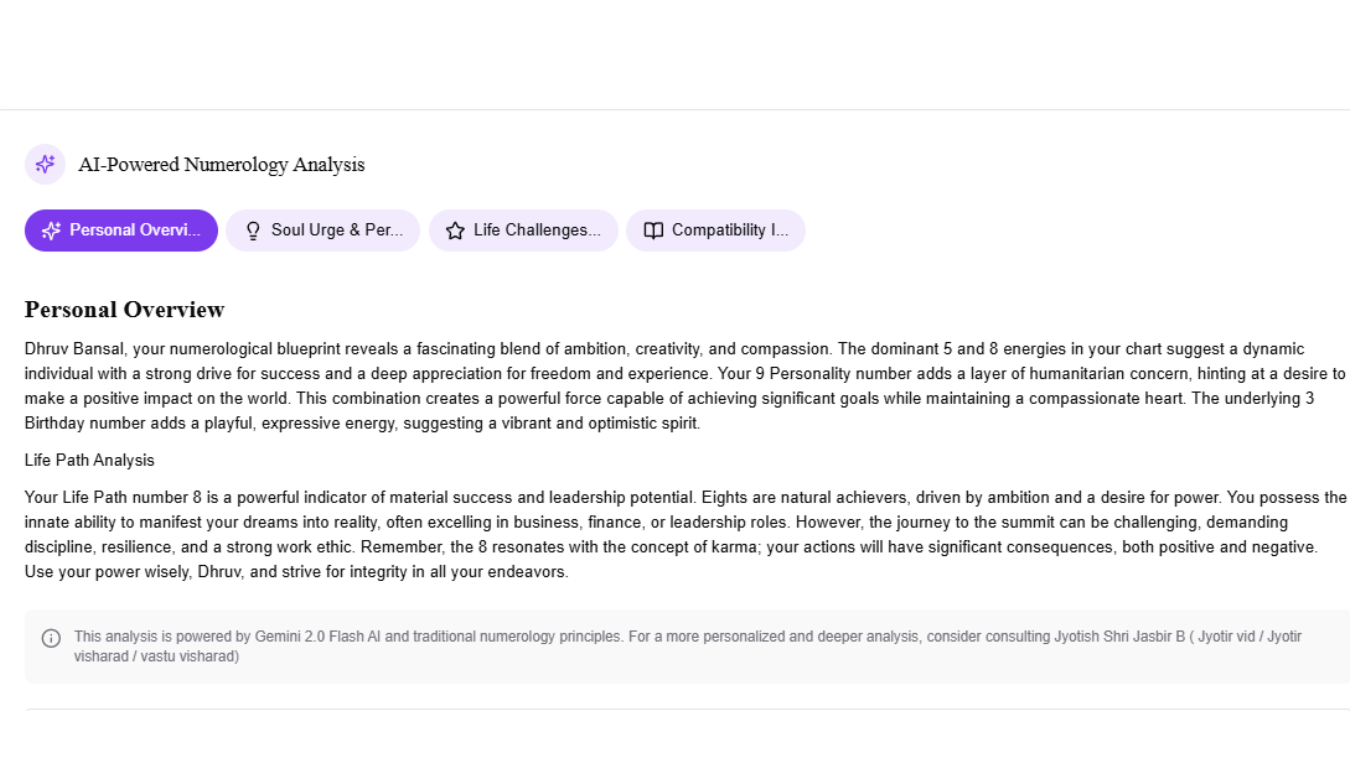Switch to the Soul Urge & Per... tab
The image size is (1366, 768).
pyautogui.click(x=323, y=230)
